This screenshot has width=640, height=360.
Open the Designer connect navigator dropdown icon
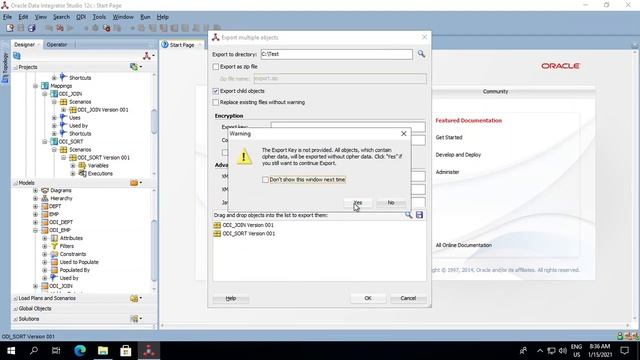[x=148, y=56]
